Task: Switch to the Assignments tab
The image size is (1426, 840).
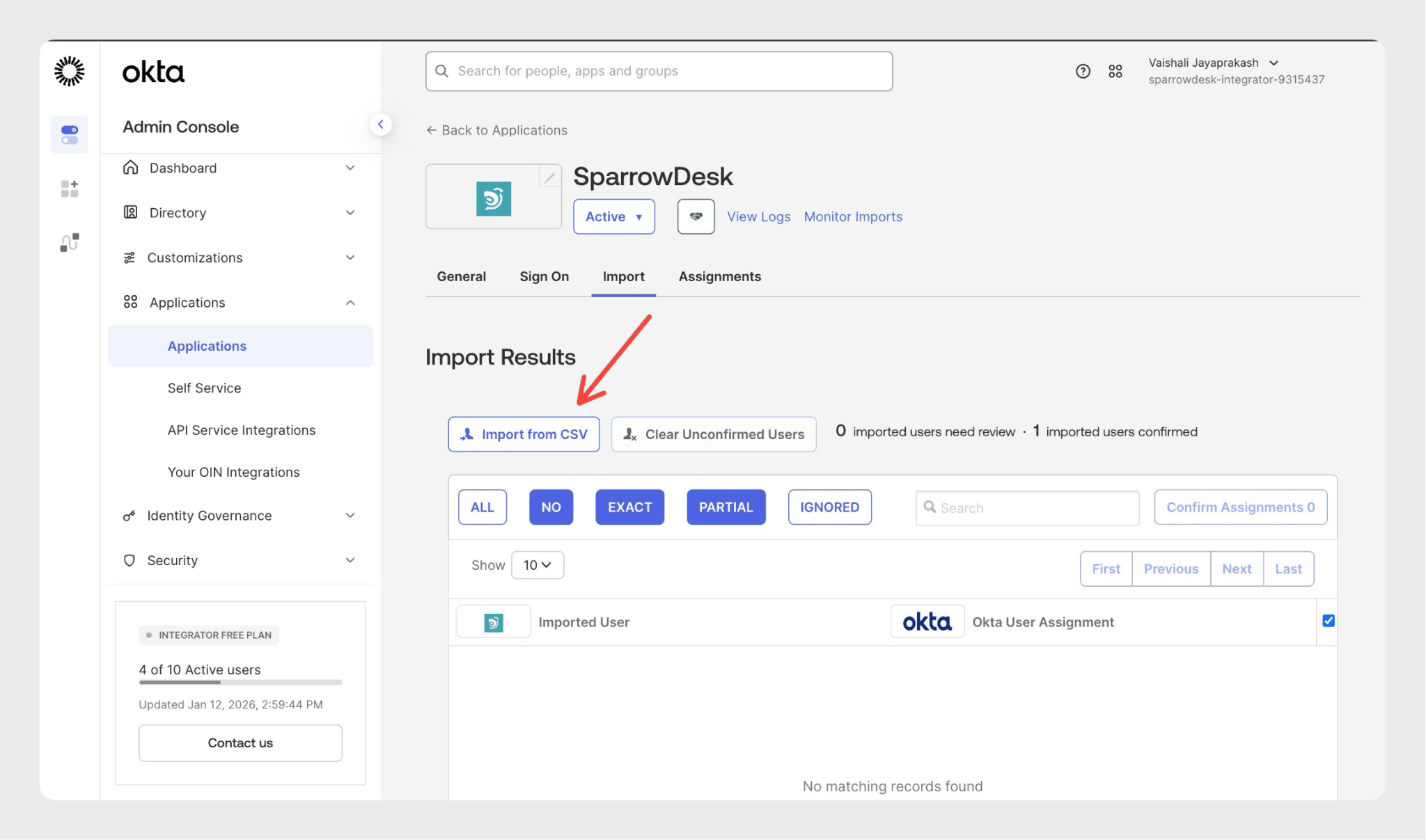Action: pos(719,276)
